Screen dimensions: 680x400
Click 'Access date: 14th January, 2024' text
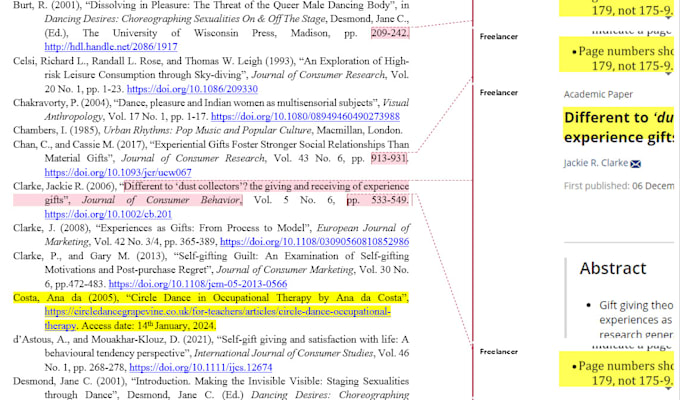click(148, 325)
